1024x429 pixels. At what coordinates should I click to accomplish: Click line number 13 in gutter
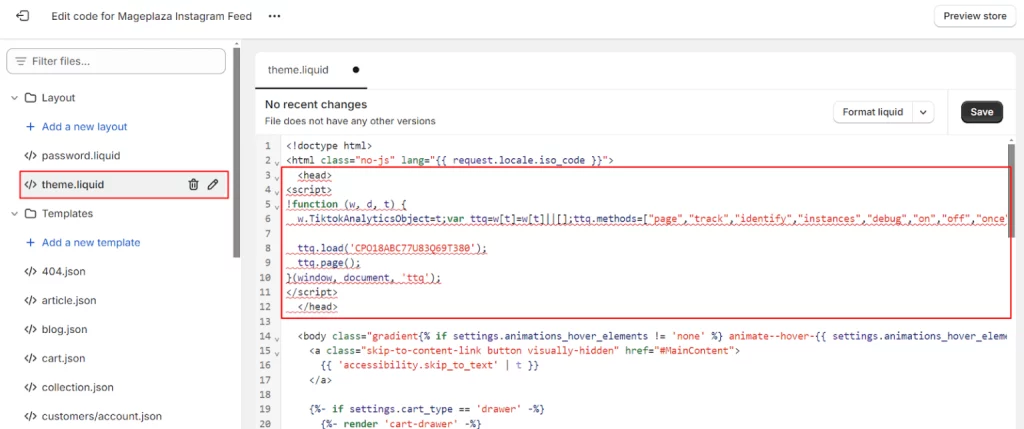(265, 322)
